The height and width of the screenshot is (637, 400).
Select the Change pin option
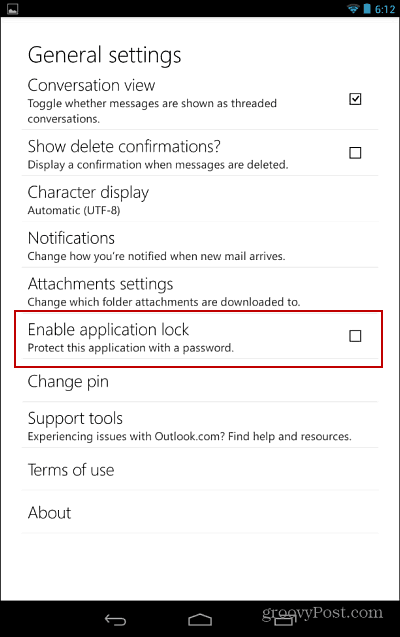pyautogui.click(x=200, y=381)
